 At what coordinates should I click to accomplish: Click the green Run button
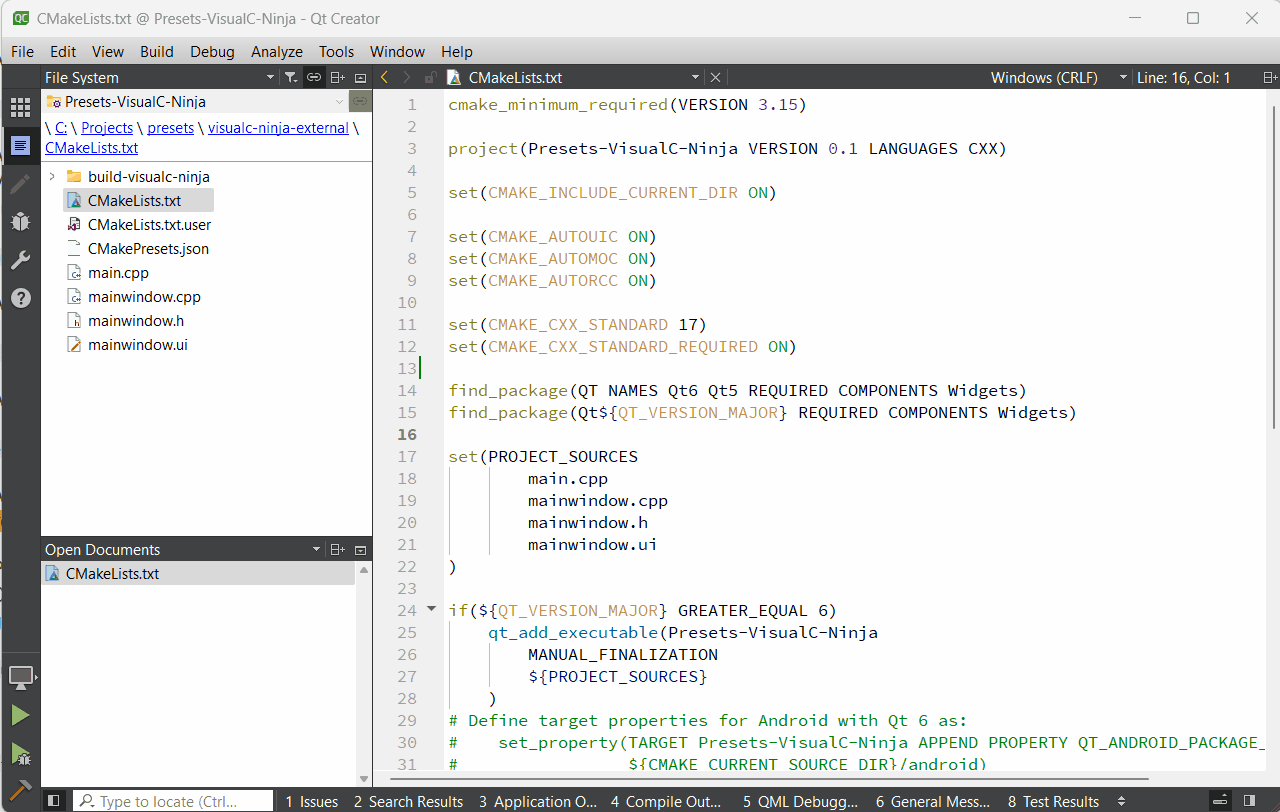point(20,715)
